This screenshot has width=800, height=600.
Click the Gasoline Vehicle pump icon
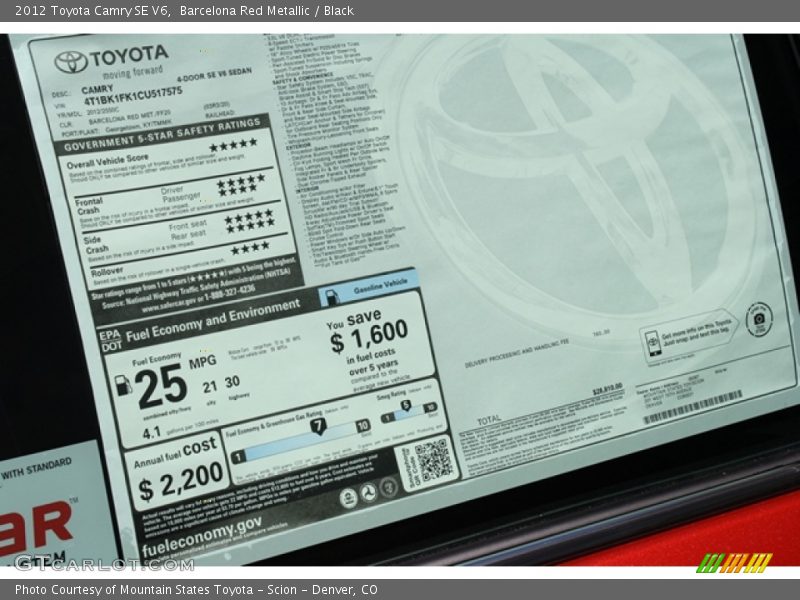click(x=331, y=295)
